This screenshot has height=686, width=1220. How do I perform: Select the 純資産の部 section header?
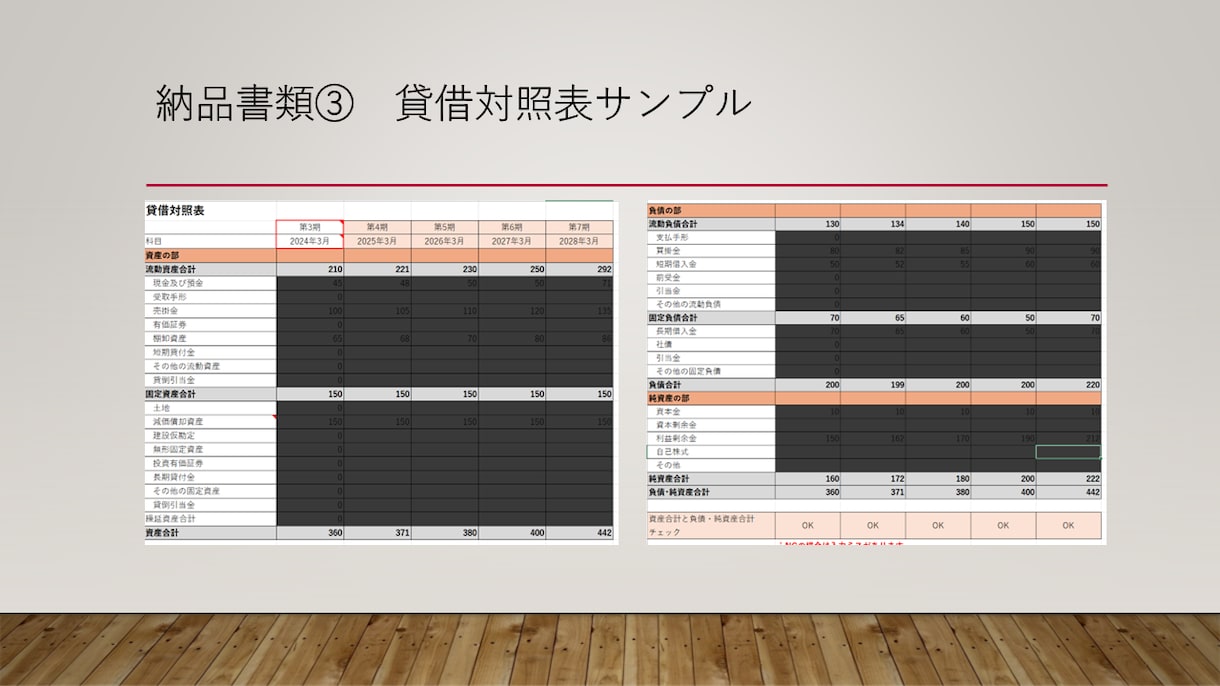(x=711, y=398)
